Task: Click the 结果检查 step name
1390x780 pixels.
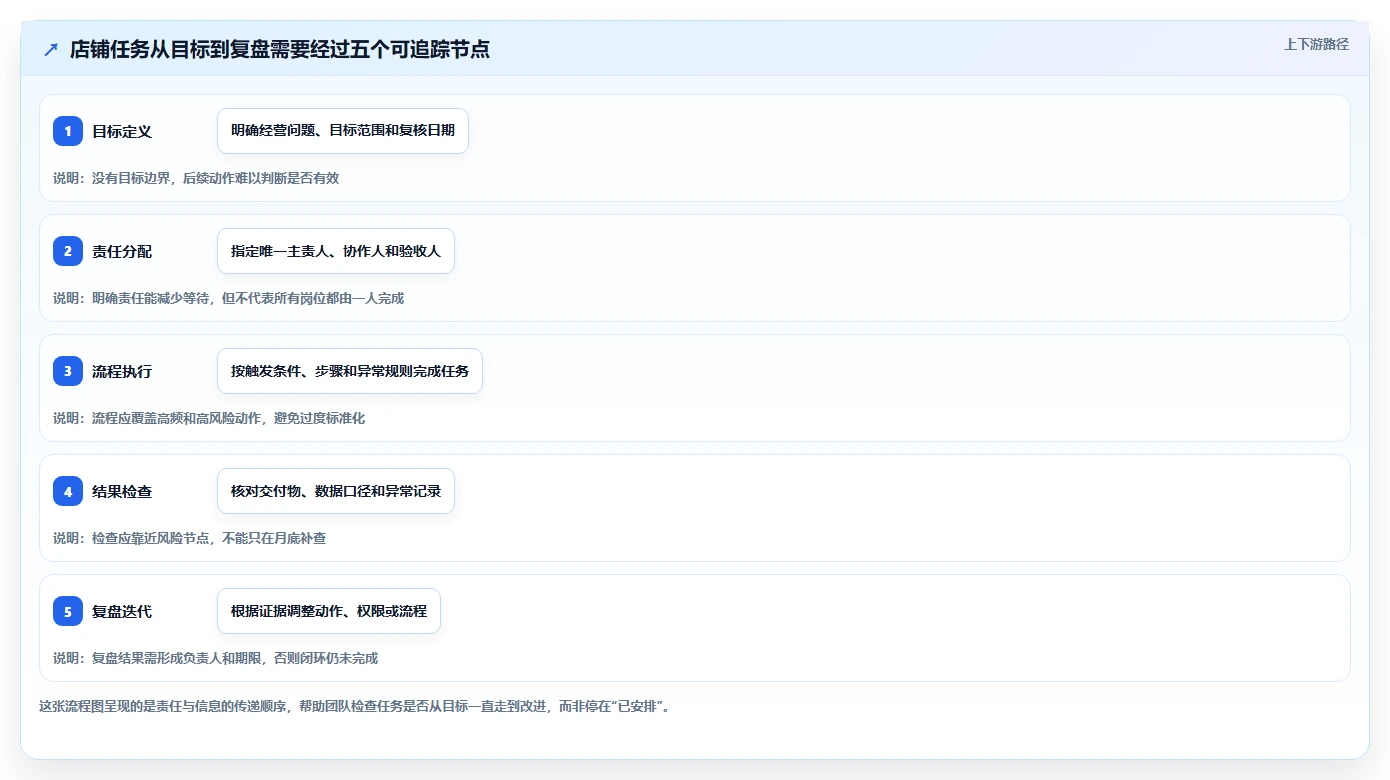Action: [122, 491]
